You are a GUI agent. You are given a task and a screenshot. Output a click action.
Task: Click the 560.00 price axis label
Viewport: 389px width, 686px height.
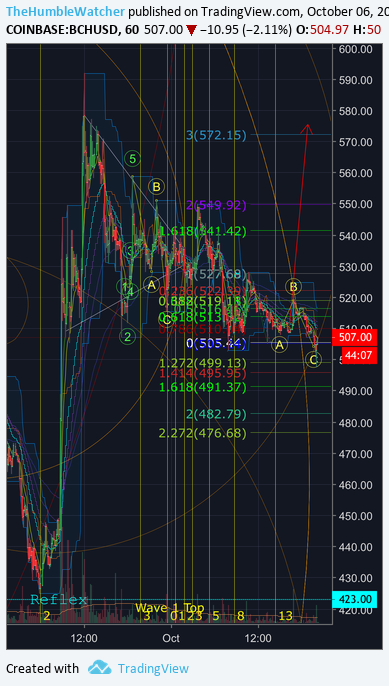click(356, 173)
